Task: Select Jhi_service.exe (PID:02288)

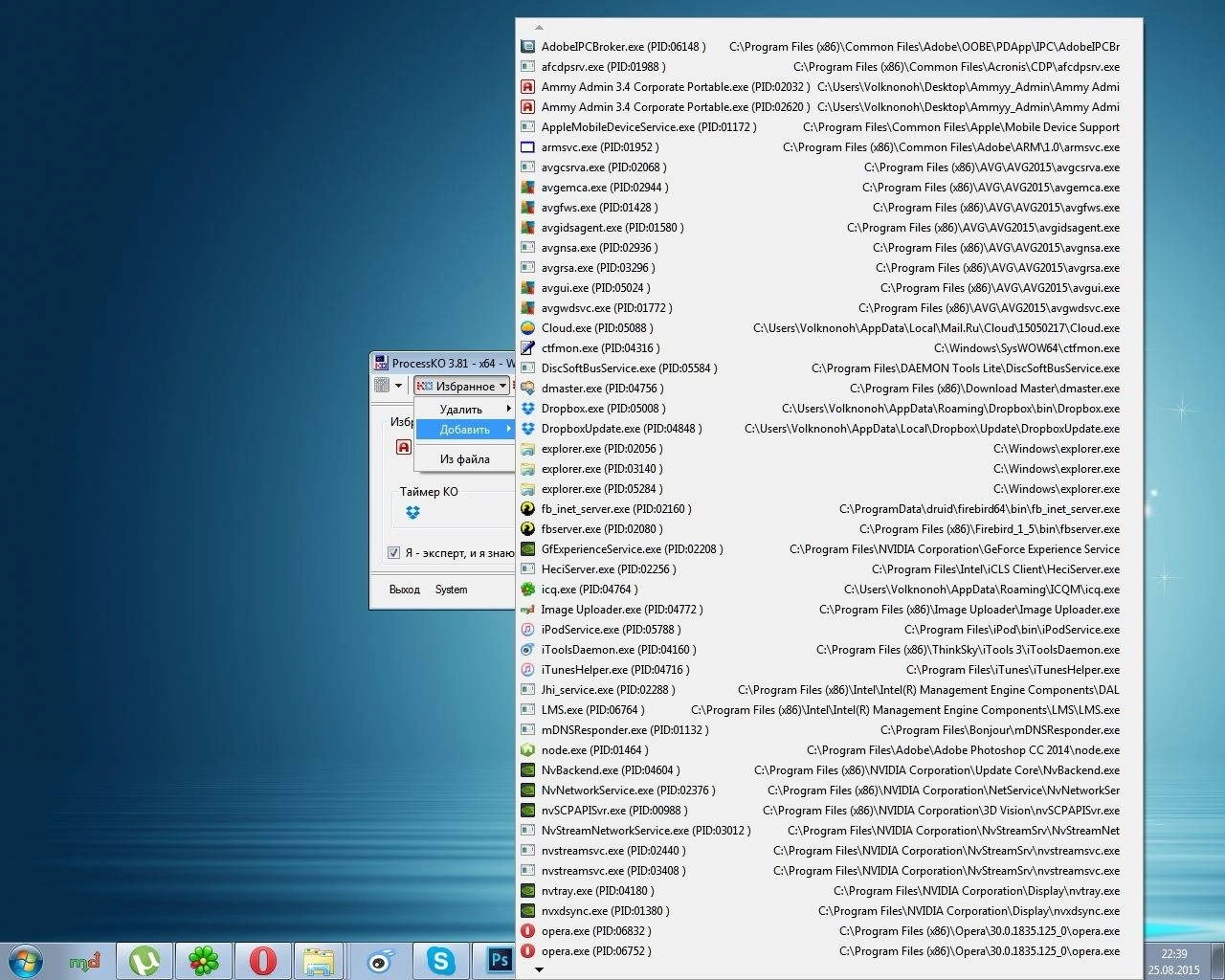Action: tap(829, 689)
